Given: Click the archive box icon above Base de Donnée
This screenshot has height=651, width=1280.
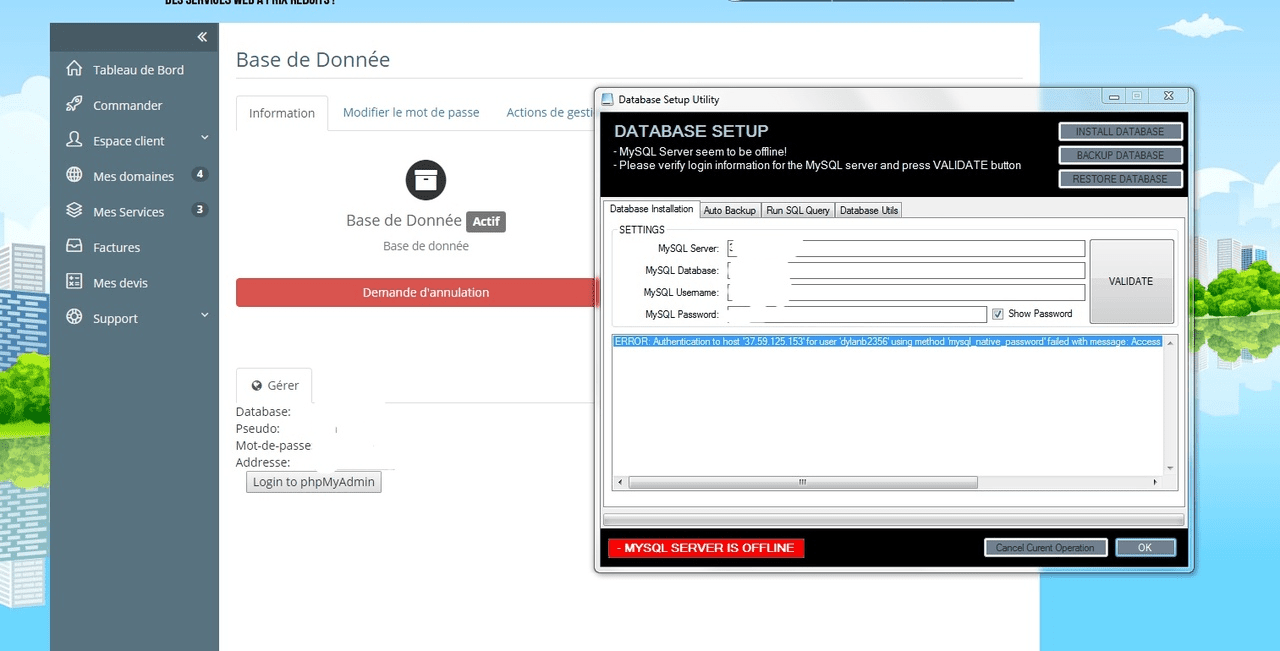Looking at the screenshot, I should click(x=426, y=180).
